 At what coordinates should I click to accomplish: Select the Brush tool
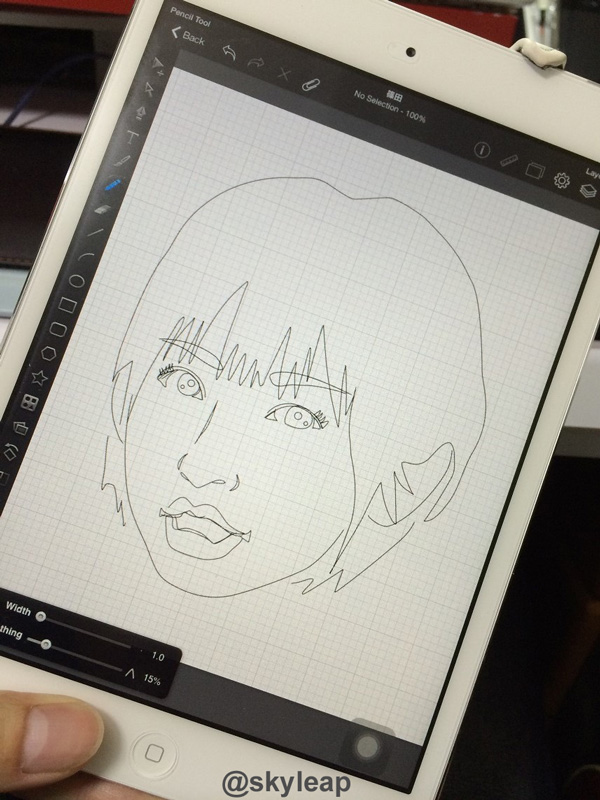click(122, 162)
